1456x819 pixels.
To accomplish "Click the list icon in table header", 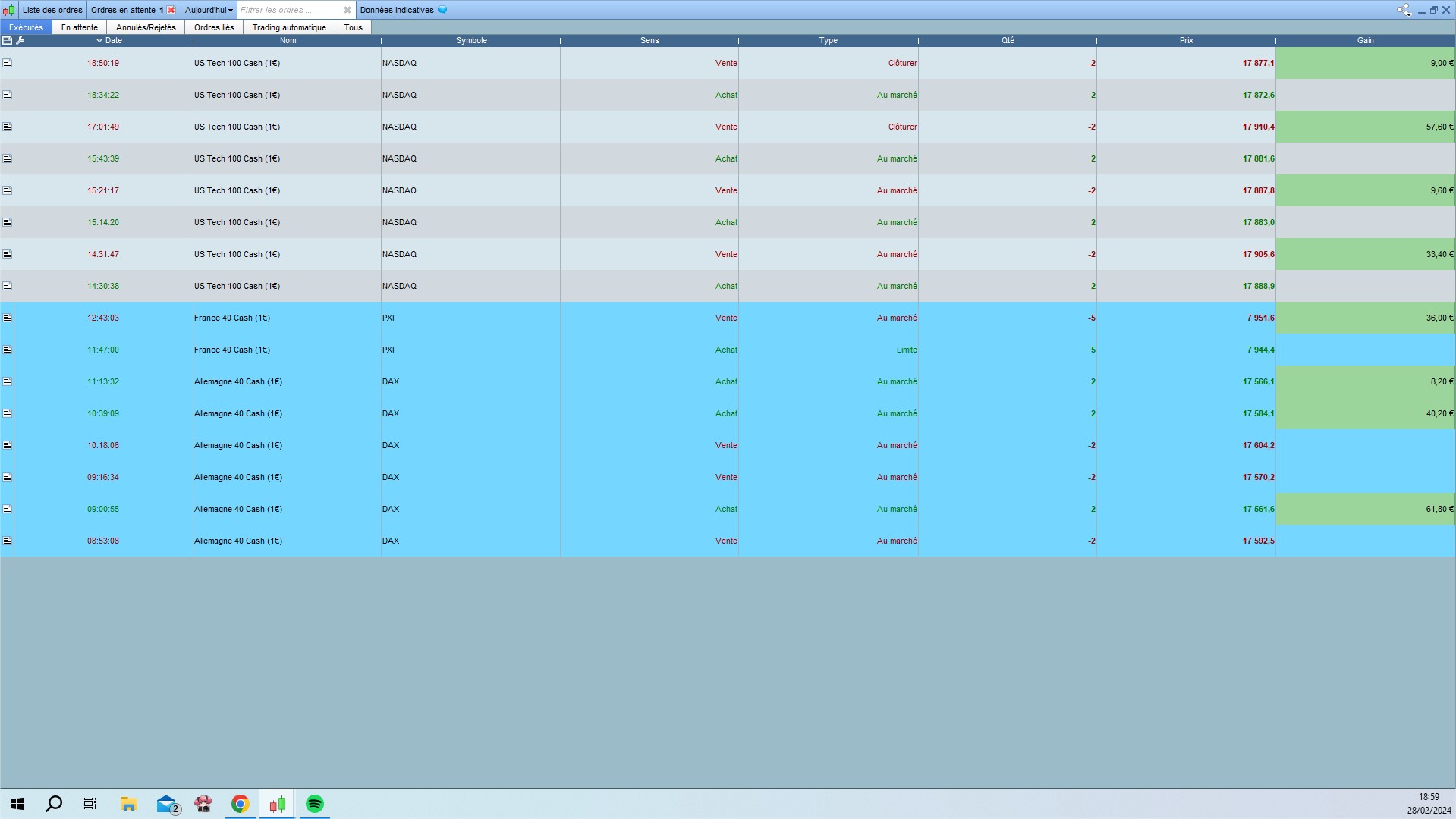I will coord(7,41).
